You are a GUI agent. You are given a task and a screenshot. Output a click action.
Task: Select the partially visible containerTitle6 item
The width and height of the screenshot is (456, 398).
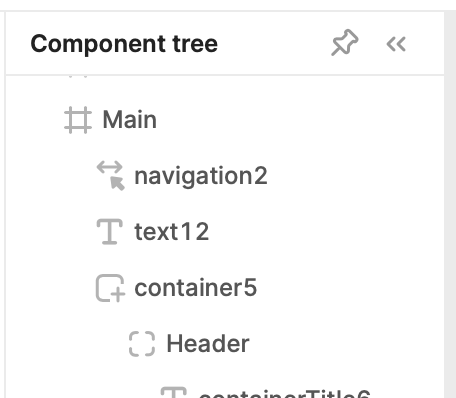pos(285,393)
